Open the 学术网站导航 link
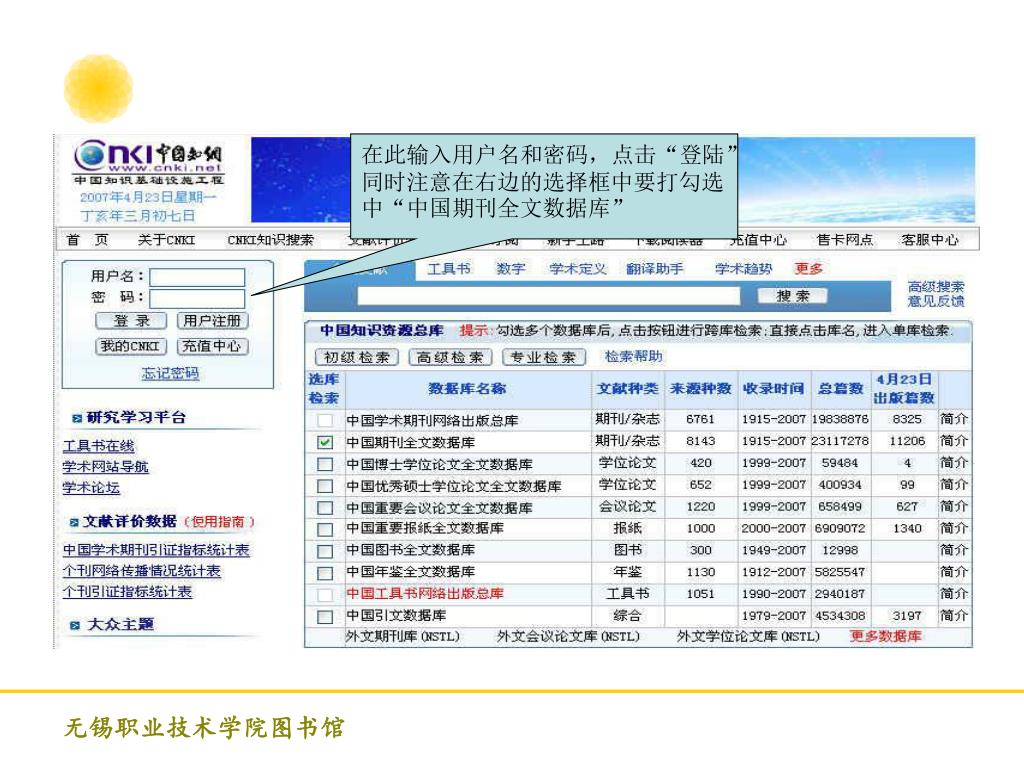 point(106,467)
